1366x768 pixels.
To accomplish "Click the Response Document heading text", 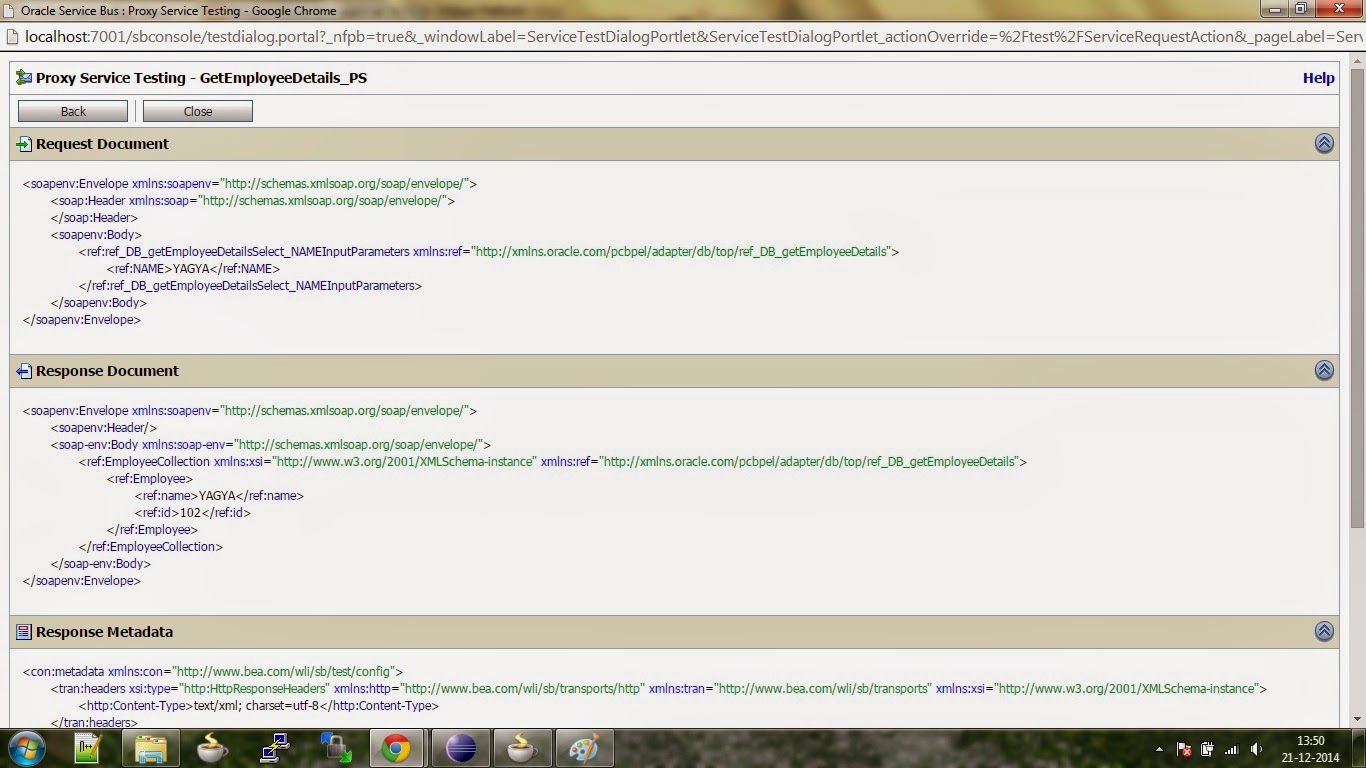I will tap(107, 371).
